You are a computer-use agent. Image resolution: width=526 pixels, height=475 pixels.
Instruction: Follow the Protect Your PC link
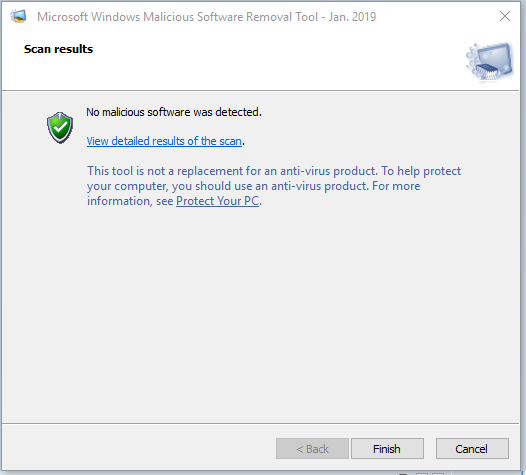[x=217, y=201]
